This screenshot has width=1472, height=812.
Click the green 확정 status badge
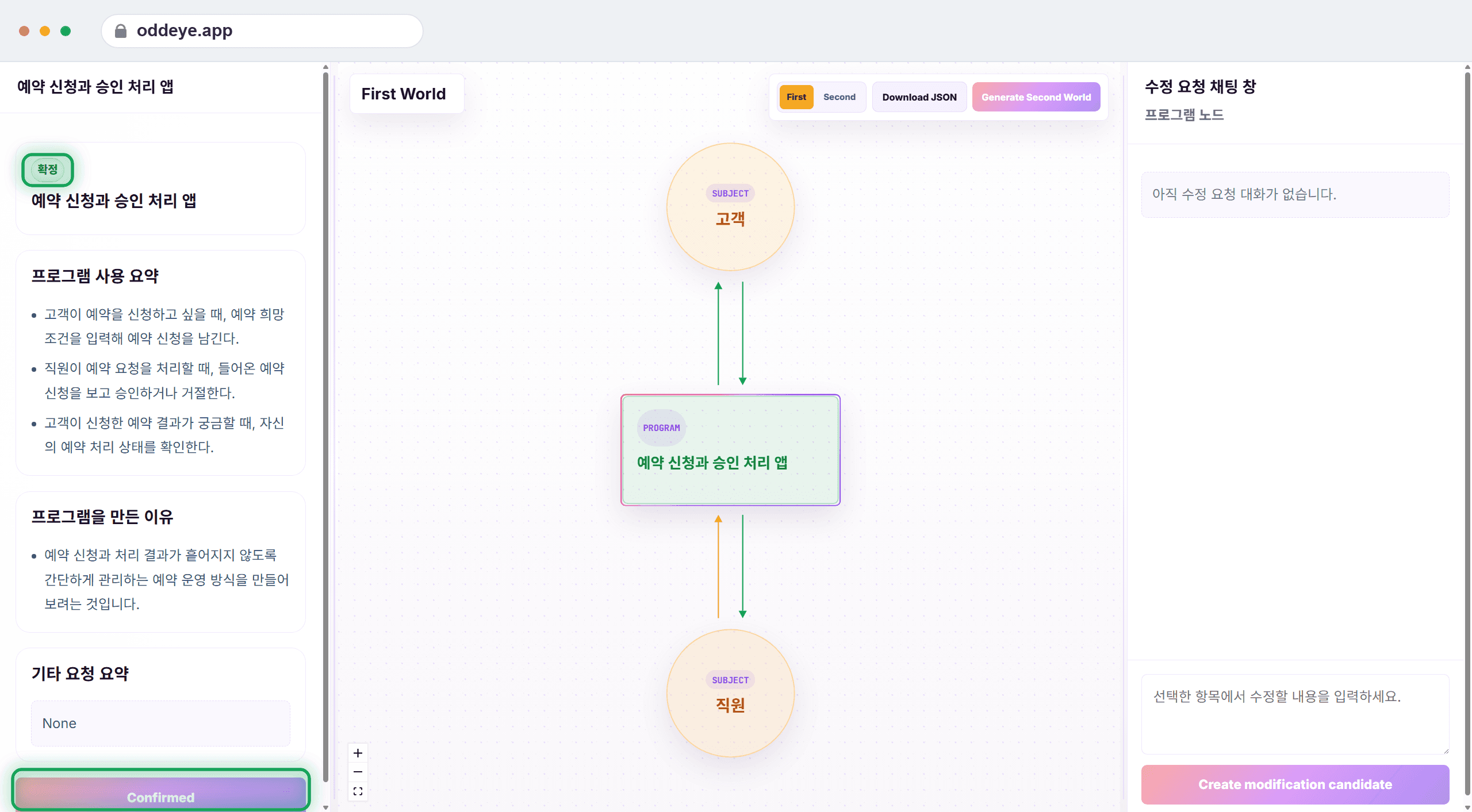coord(48,170)
